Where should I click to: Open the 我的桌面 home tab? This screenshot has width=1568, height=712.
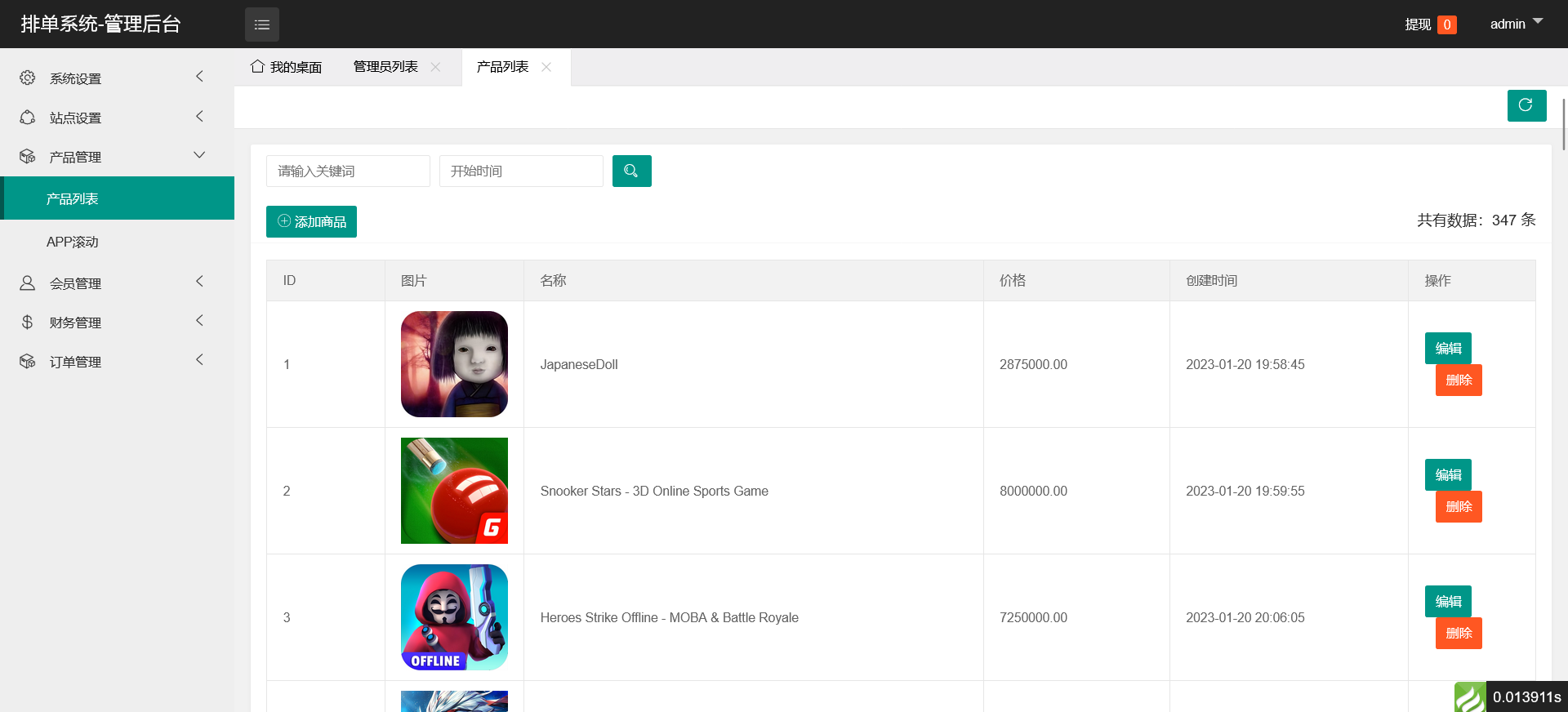pos(287,67)
